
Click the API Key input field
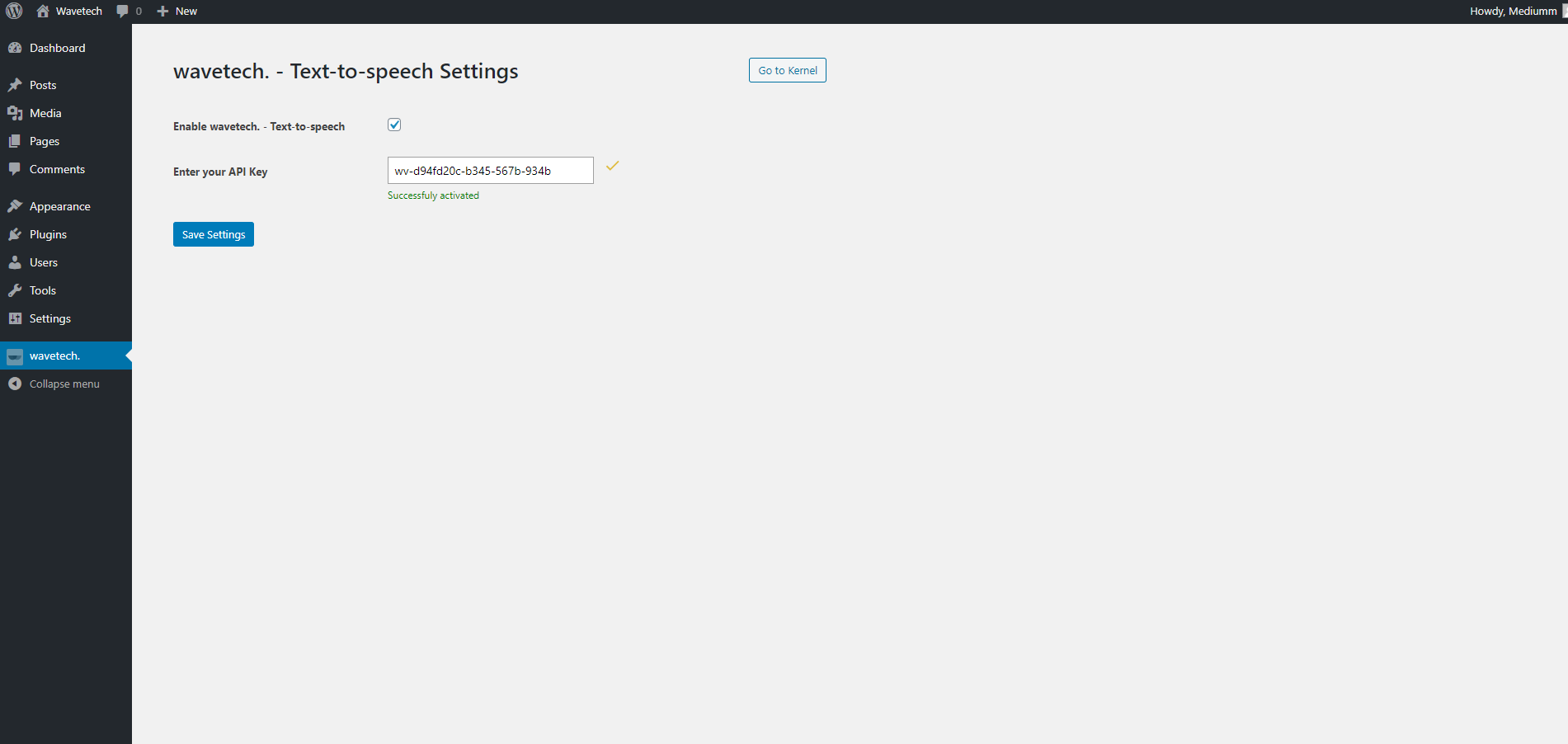(x=491, y=170)
